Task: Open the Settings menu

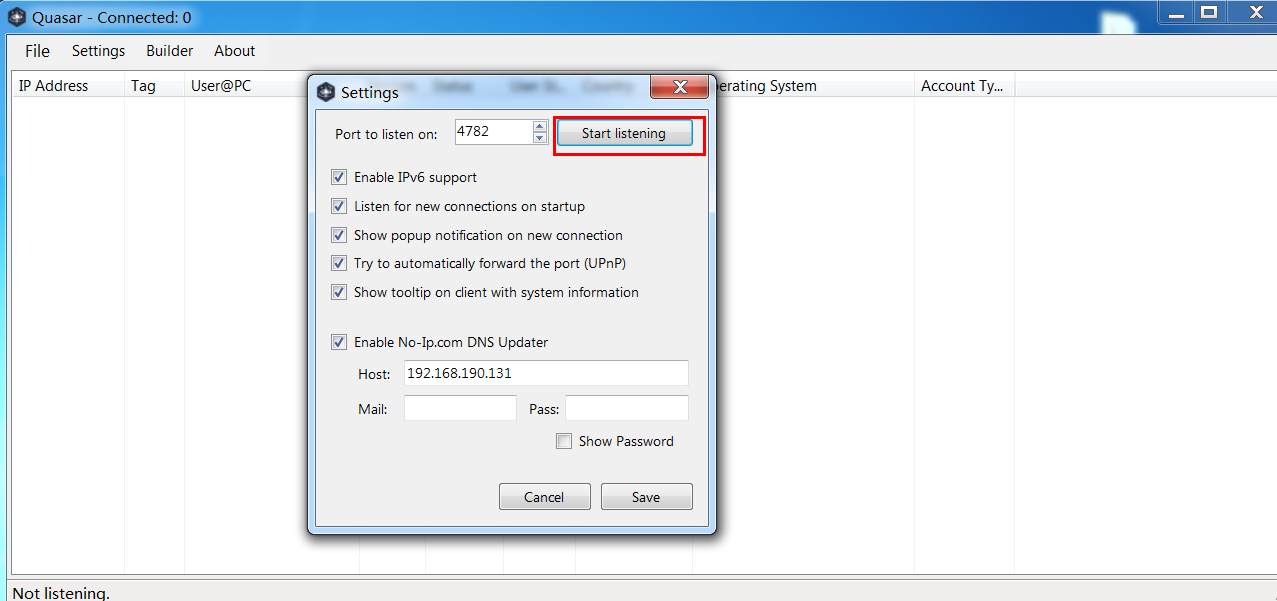Action: point(98,51)
